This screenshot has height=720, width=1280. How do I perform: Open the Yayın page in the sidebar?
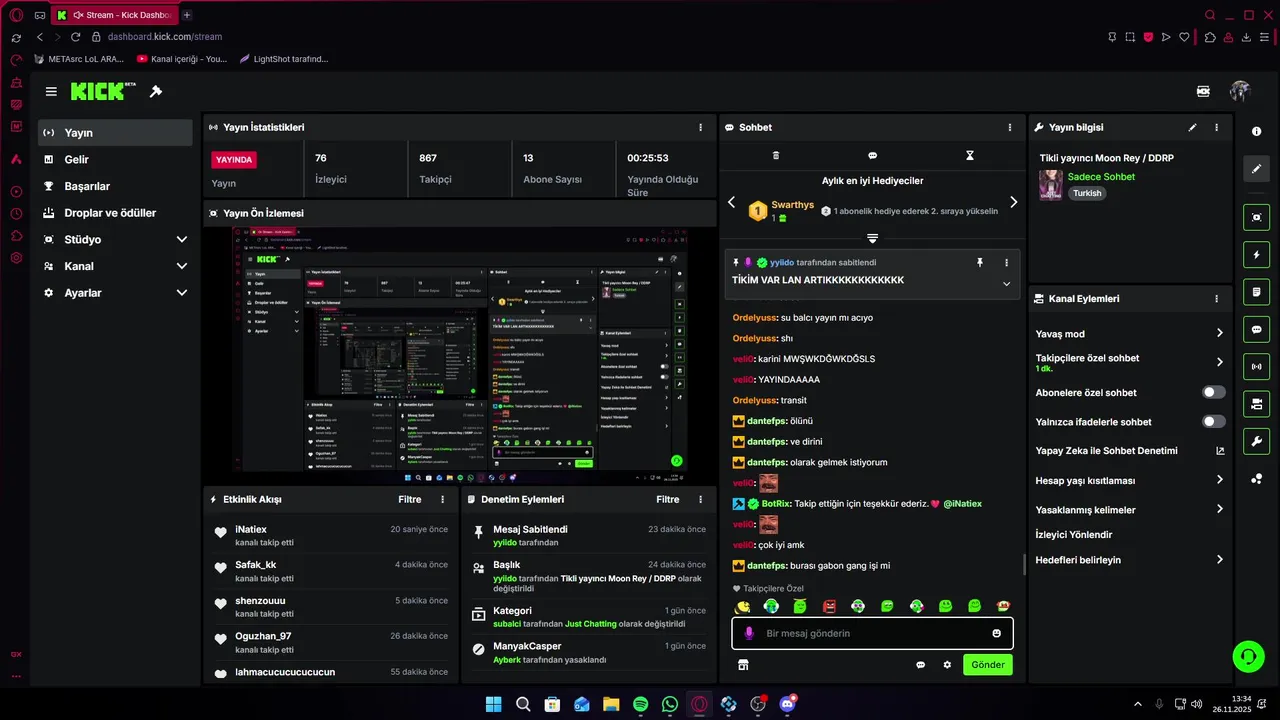tap(115, 133)
